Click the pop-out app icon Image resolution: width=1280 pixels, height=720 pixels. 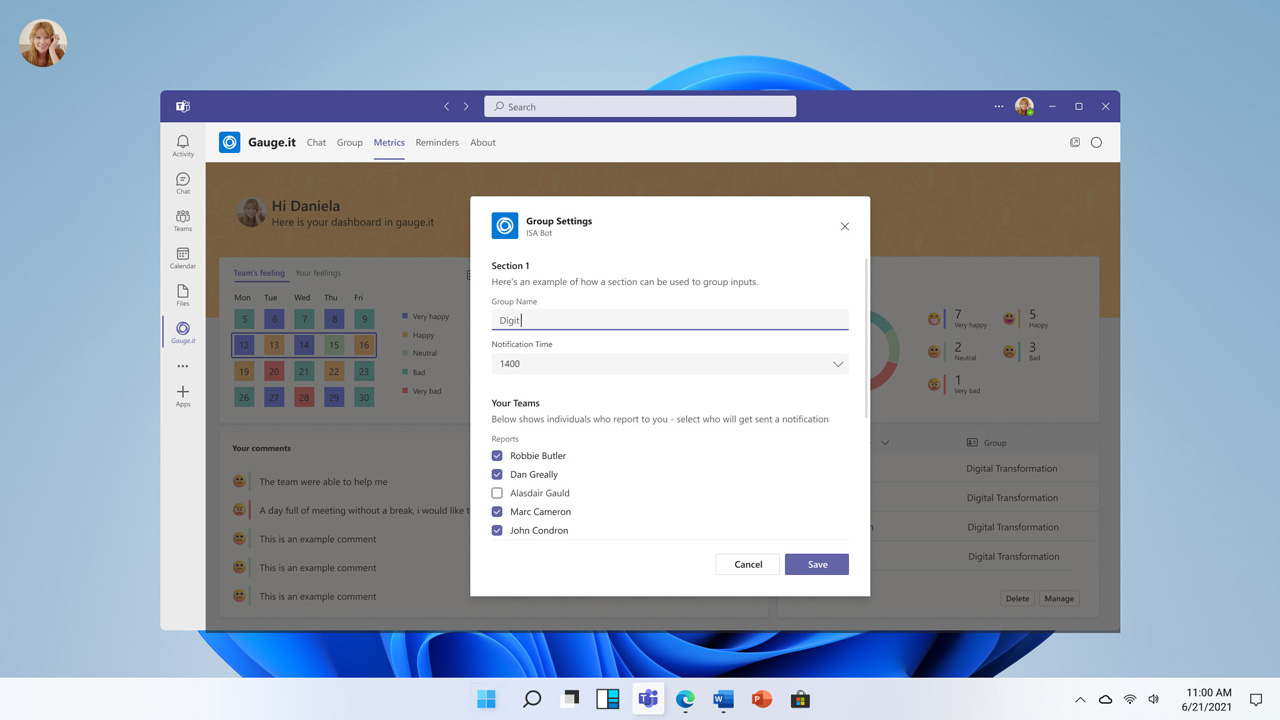[x=1075, y=142]
